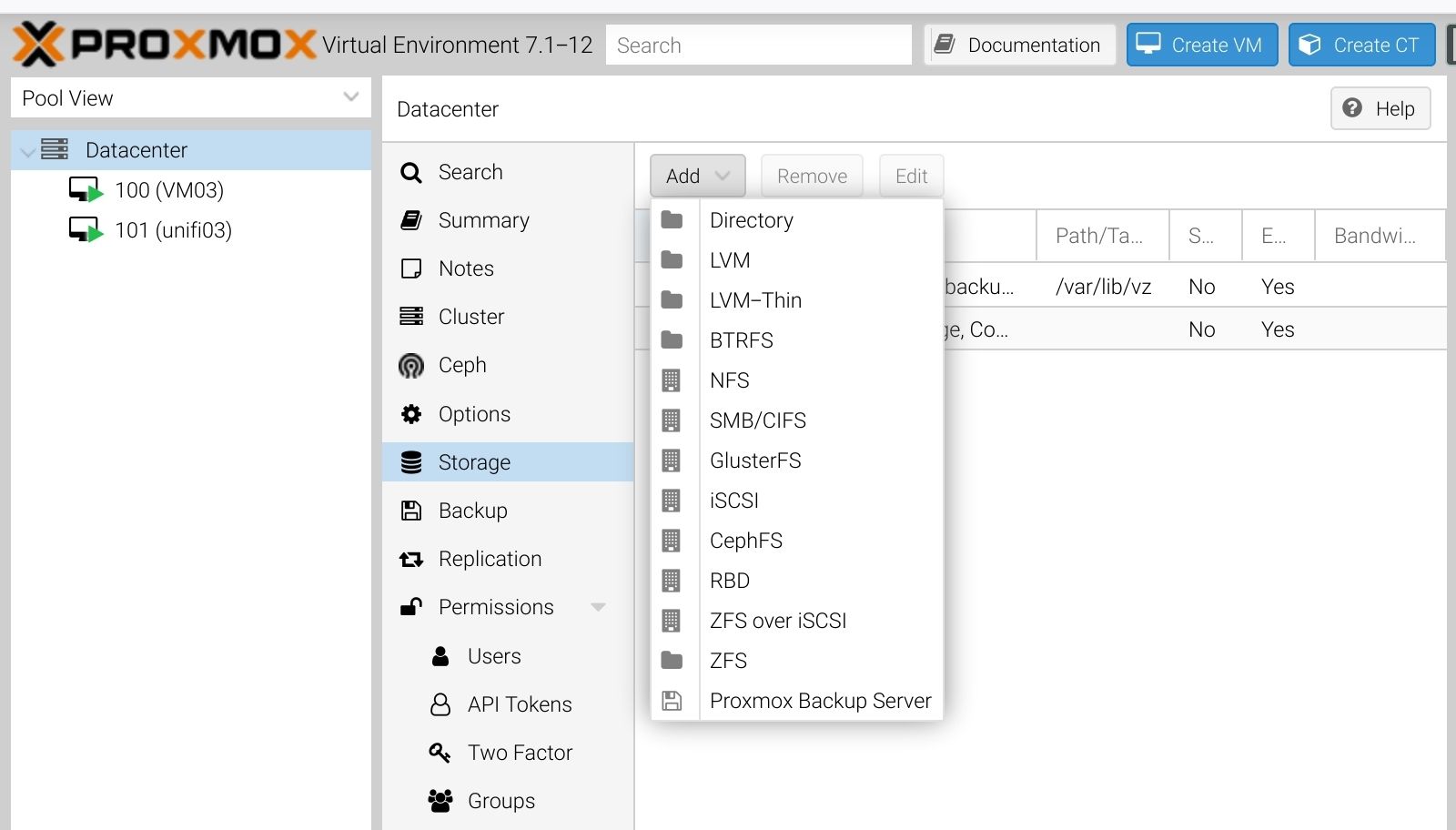
Task: Click the Groups people icon
Action: [440, 801]
